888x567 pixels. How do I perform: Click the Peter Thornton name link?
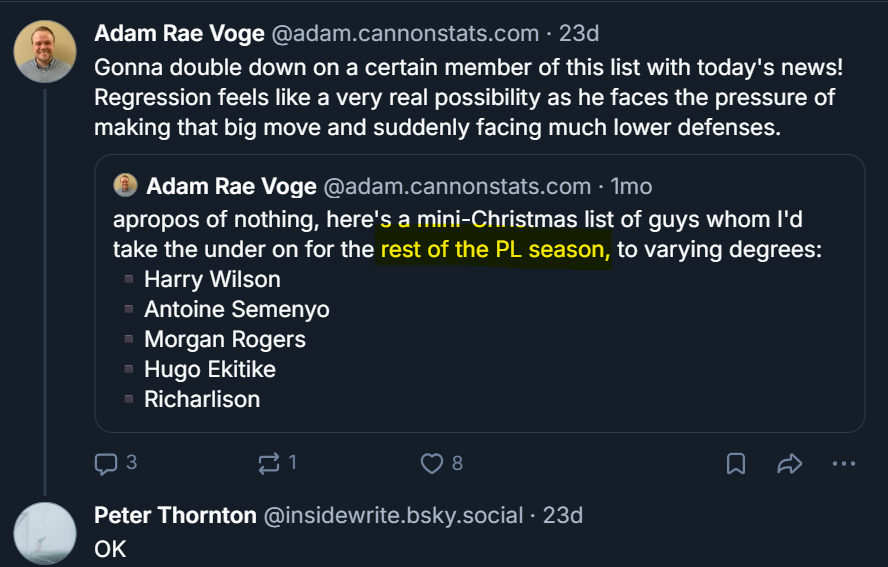(x=175, y=515)
